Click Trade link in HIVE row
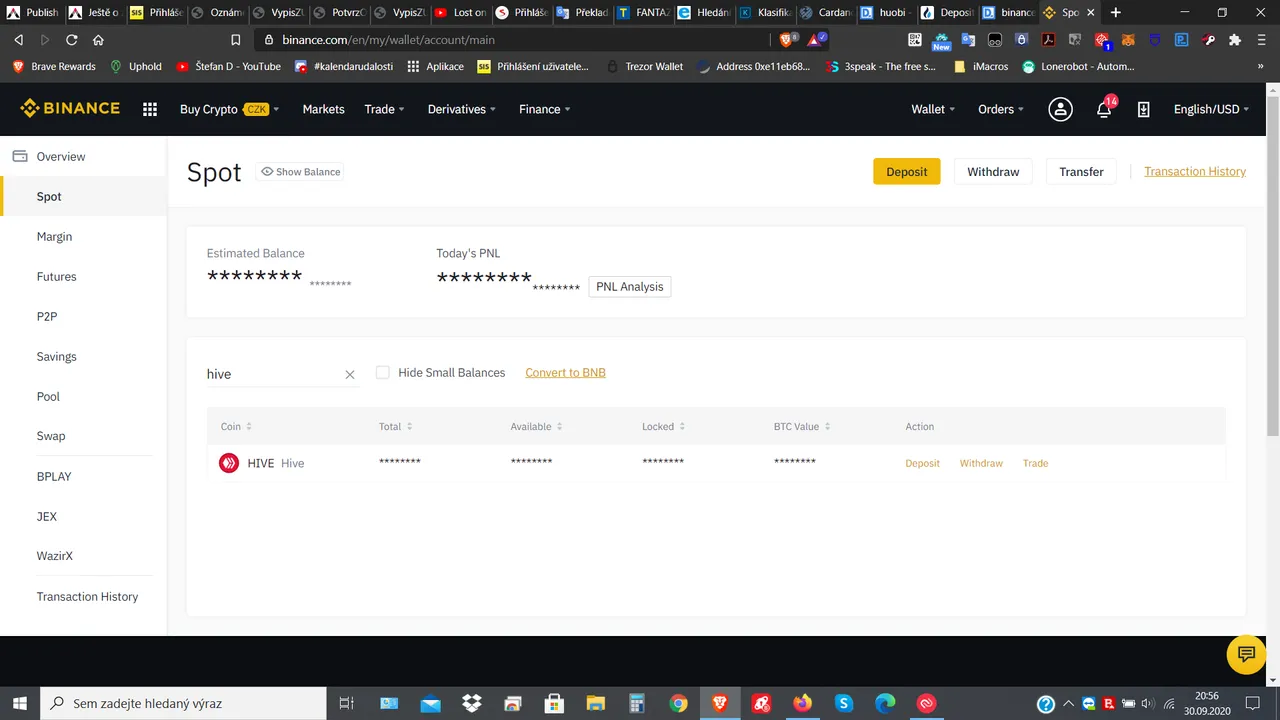Viewport: 1280px width, 720px height. pyautogui.click(x=1036, y=464)
